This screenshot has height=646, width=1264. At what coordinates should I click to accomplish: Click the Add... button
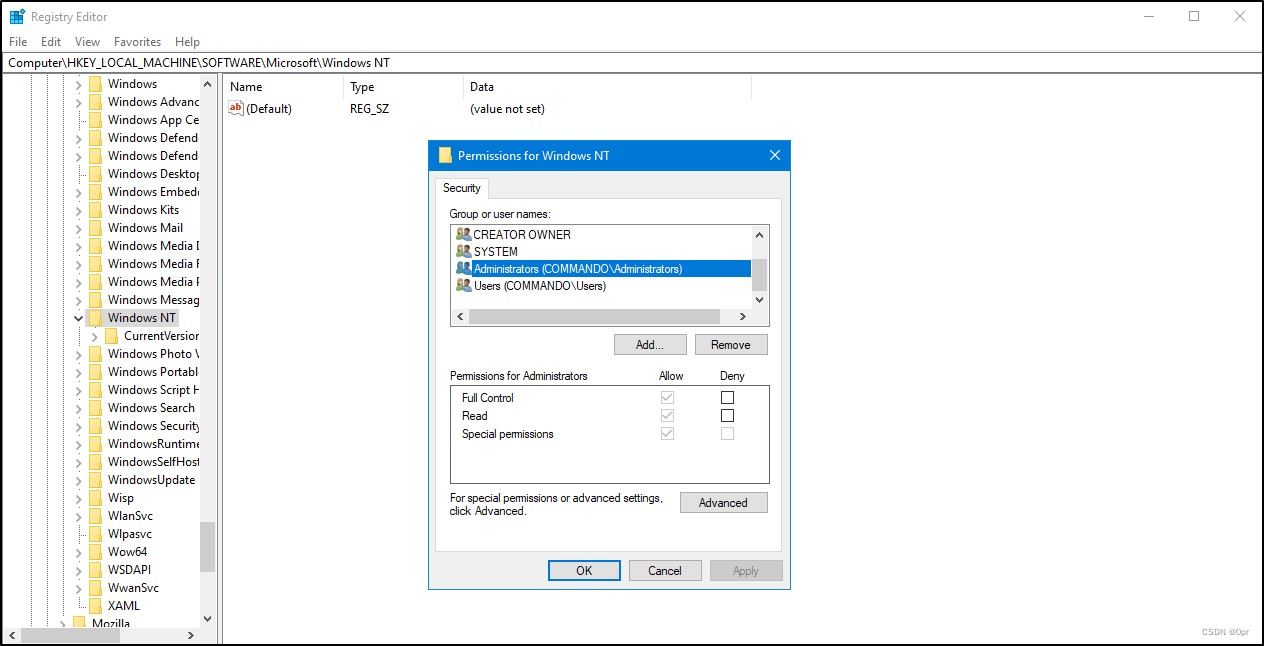(x=650, y=344)
